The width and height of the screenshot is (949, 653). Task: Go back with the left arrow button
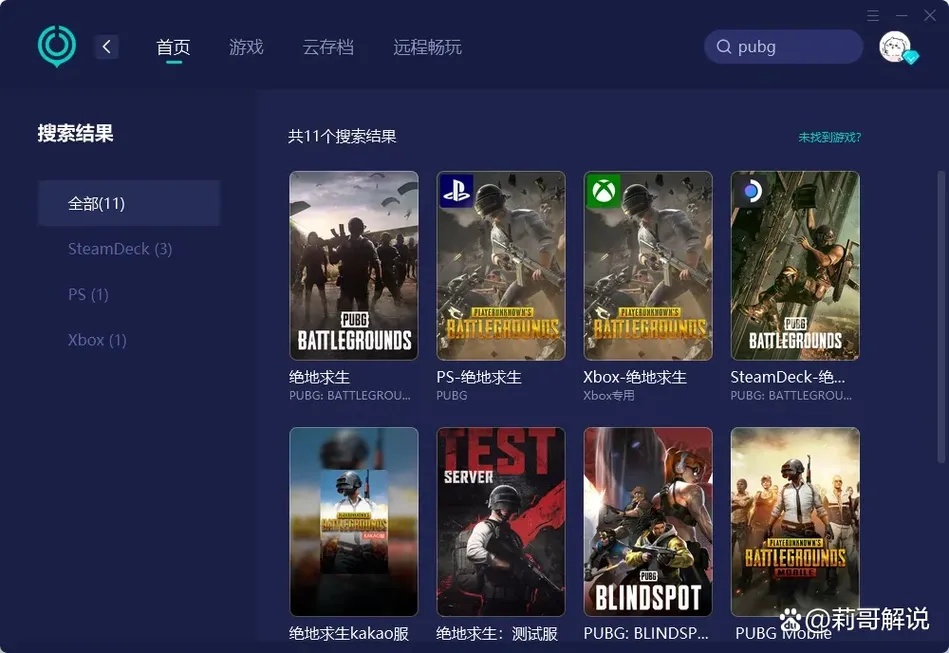(107, 47)
